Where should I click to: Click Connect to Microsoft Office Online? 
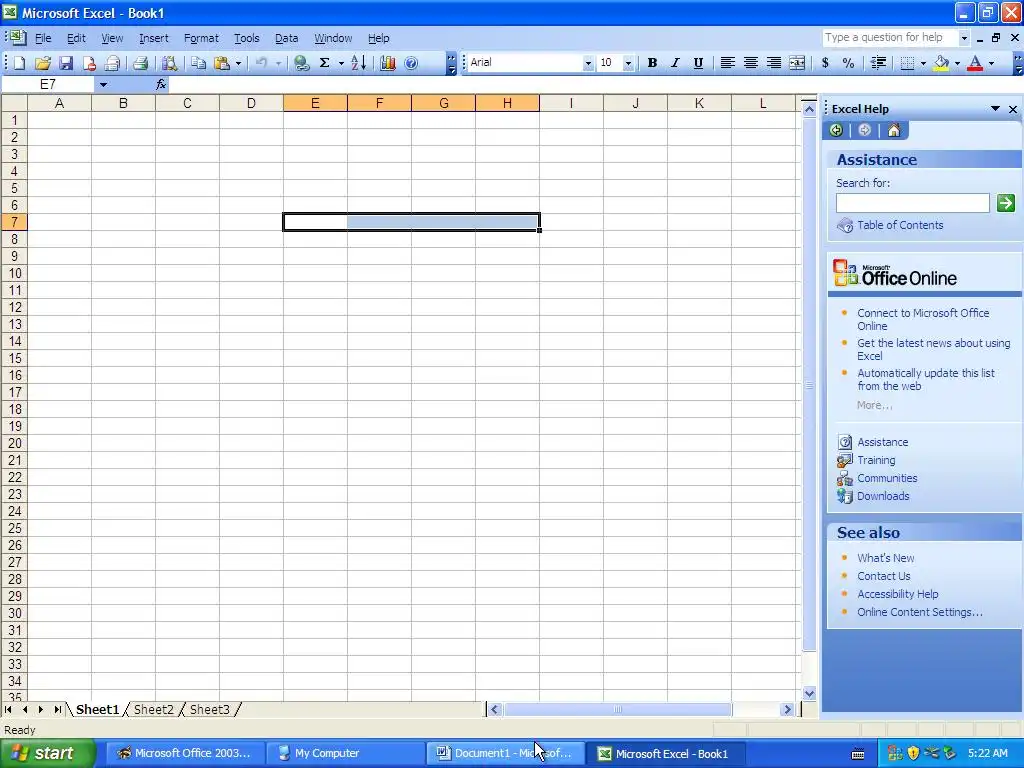pos(923,319)
